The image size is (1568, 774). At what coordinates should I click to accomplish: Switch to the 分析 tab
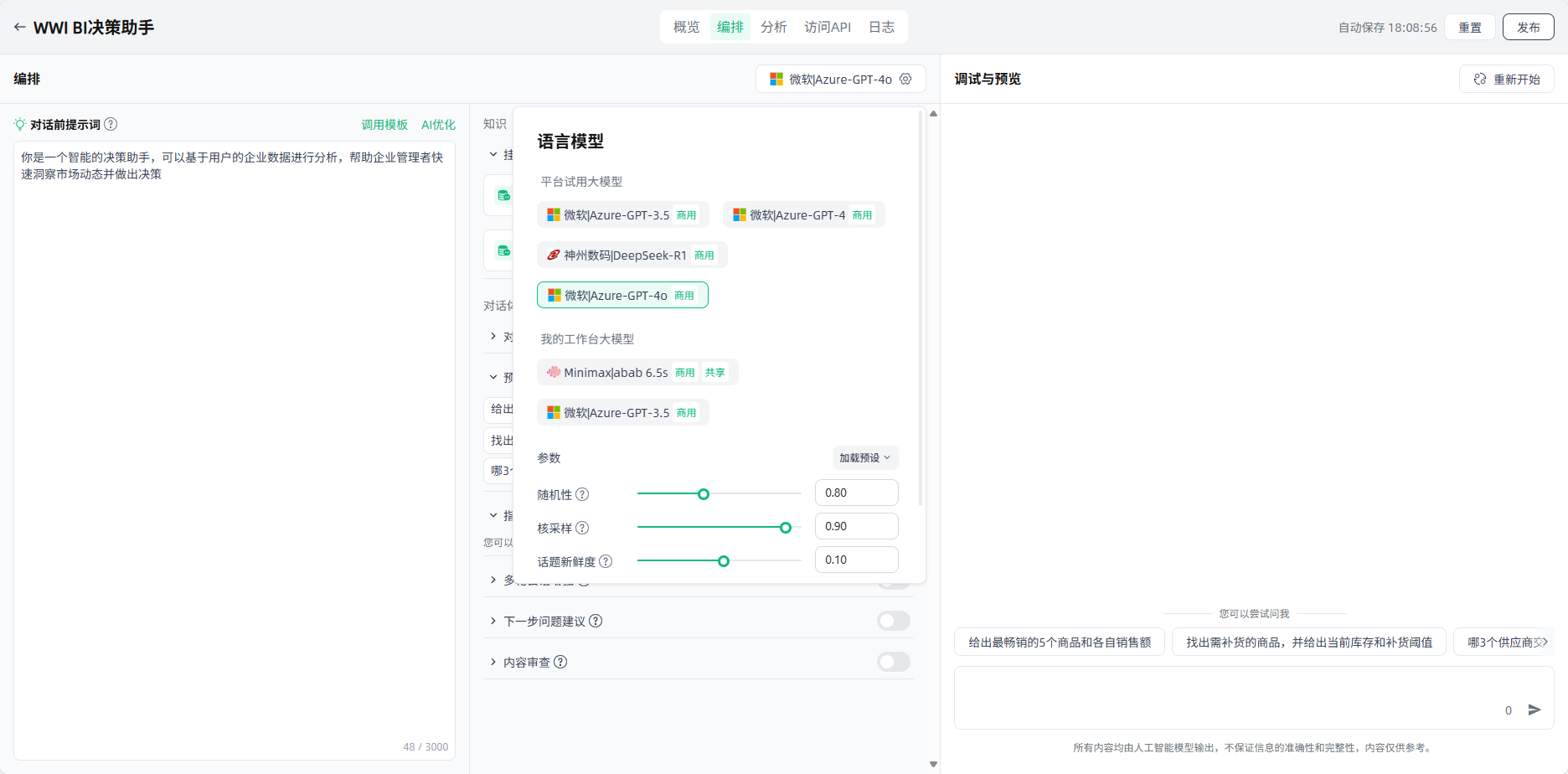coord(773,27)
